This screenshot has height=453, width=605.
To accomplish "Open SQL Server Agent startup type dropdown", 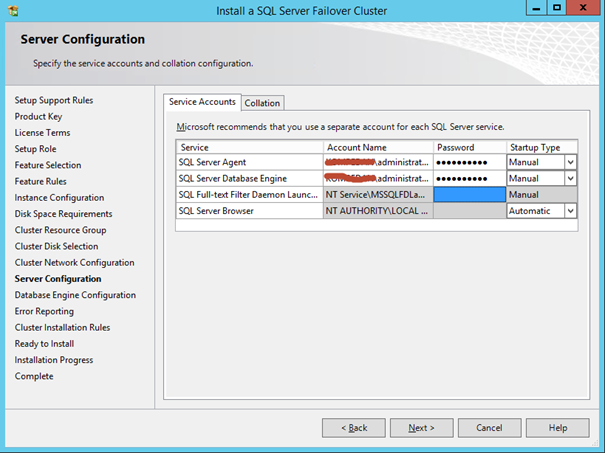I will pyautogui.click(x=571, y=162).
